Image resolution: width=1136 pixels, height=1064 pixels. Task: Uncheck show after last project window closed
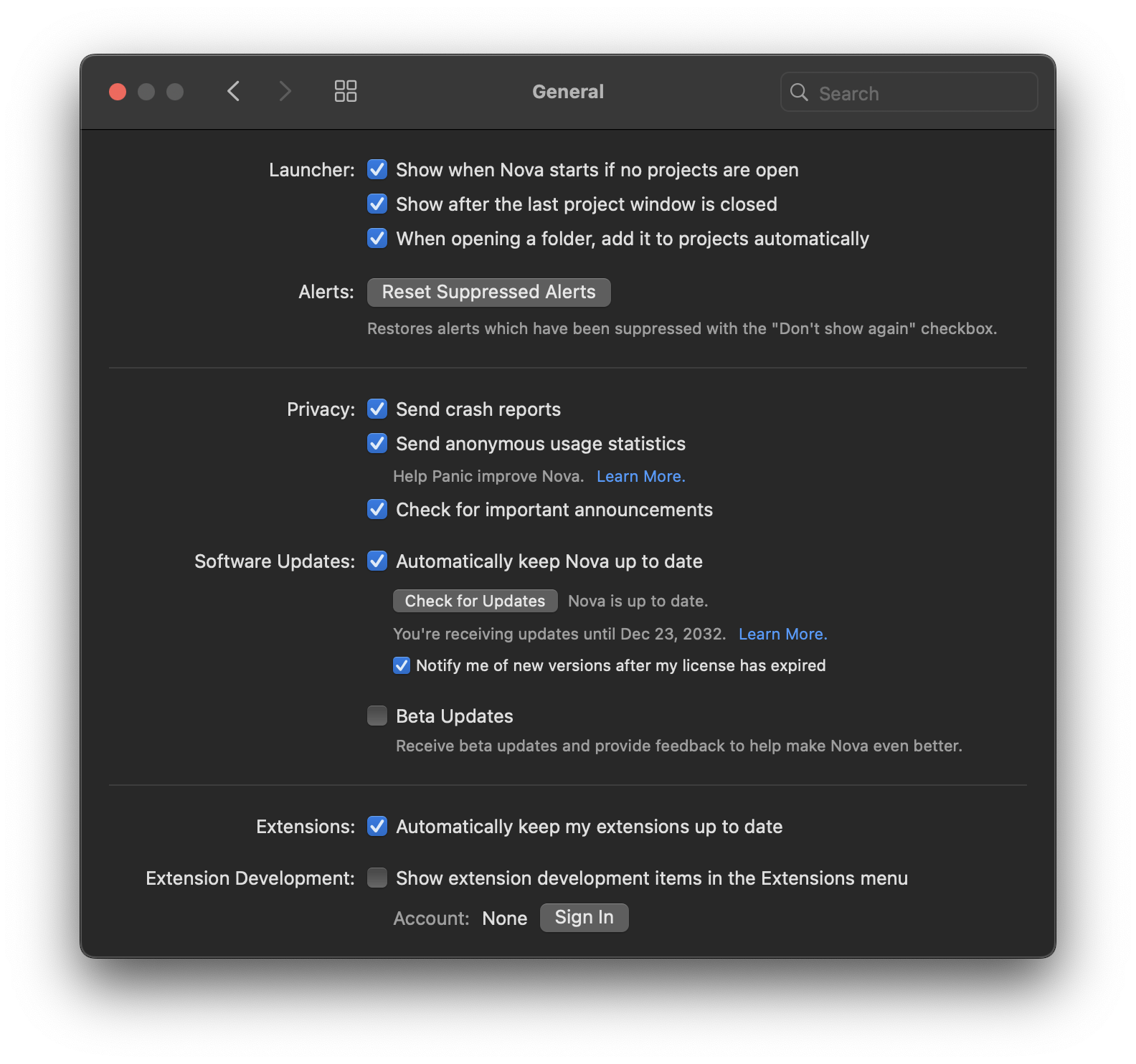[x=377, y=204]
